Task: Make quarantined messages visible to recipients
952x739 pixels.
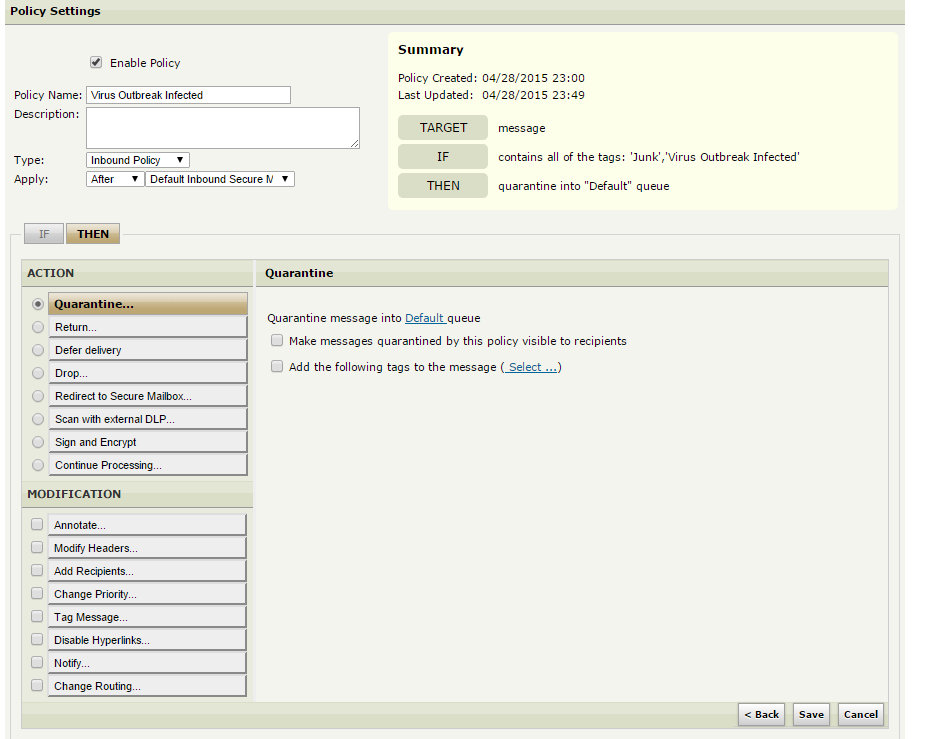Action: [x=277, y=341]
